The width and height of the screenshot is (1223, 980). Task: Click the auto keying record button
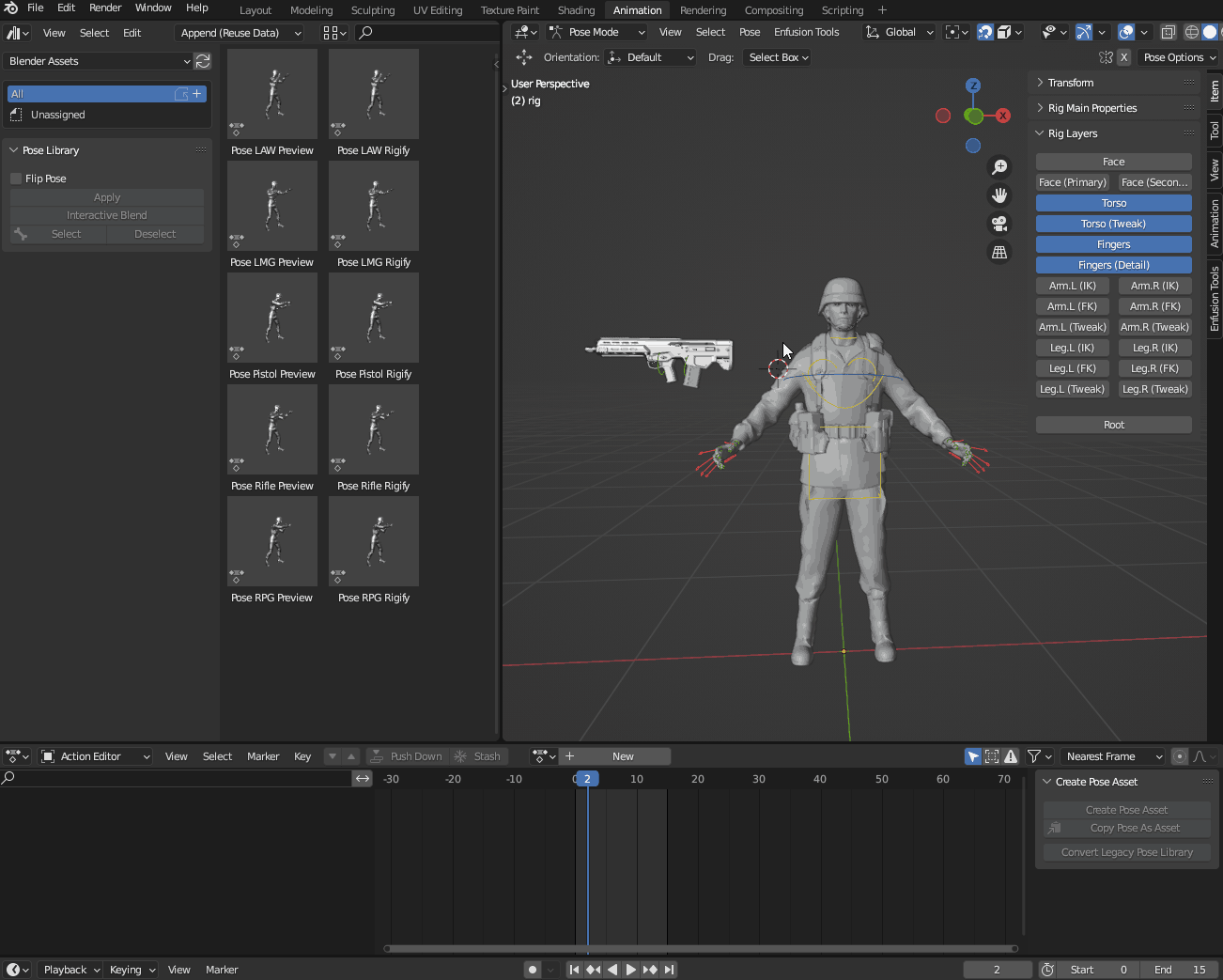(533, 970)
